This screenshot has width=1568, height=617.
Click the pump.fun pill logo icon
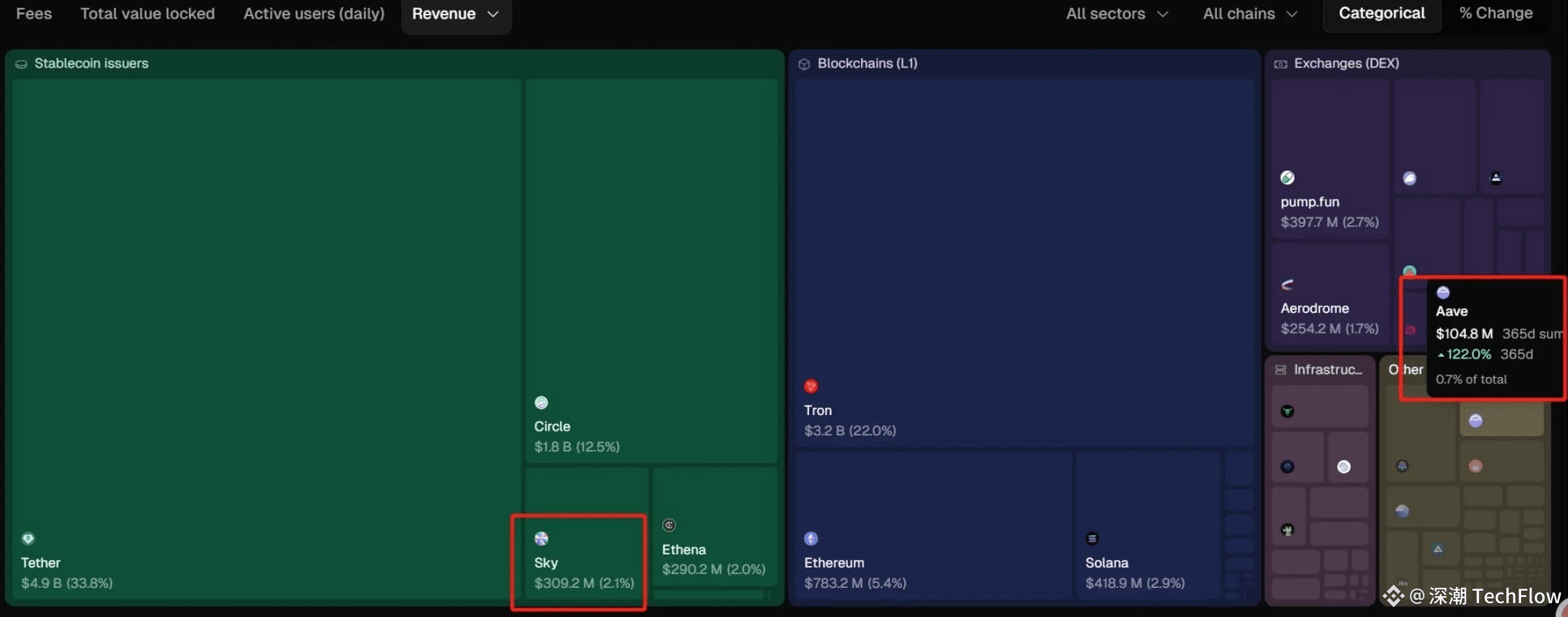tap(1287, 178)
